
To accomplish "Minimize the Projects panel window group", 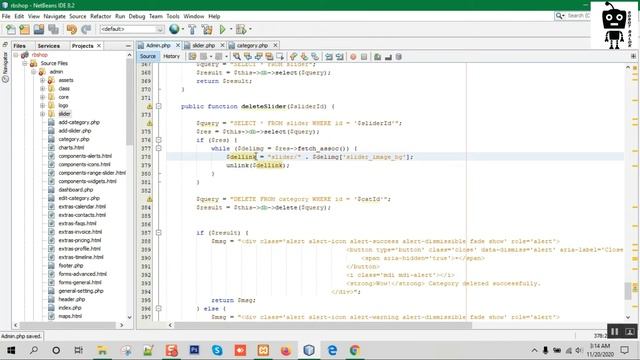I will click(x=129, y=46).
